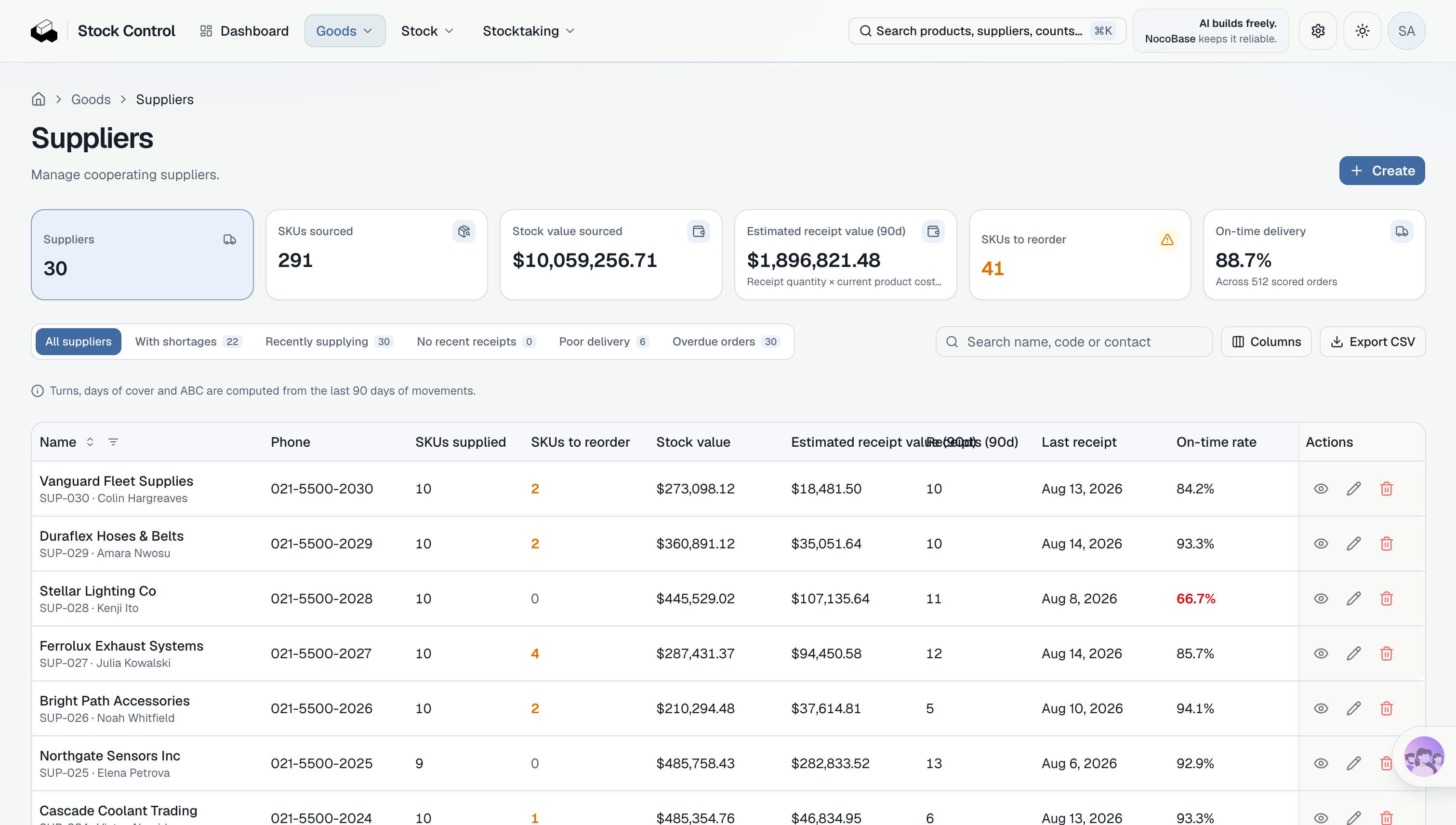The image size is (1456, 825).
Task: Delete Stellar Lighting Co trash icon
Action: (1387, 599)
